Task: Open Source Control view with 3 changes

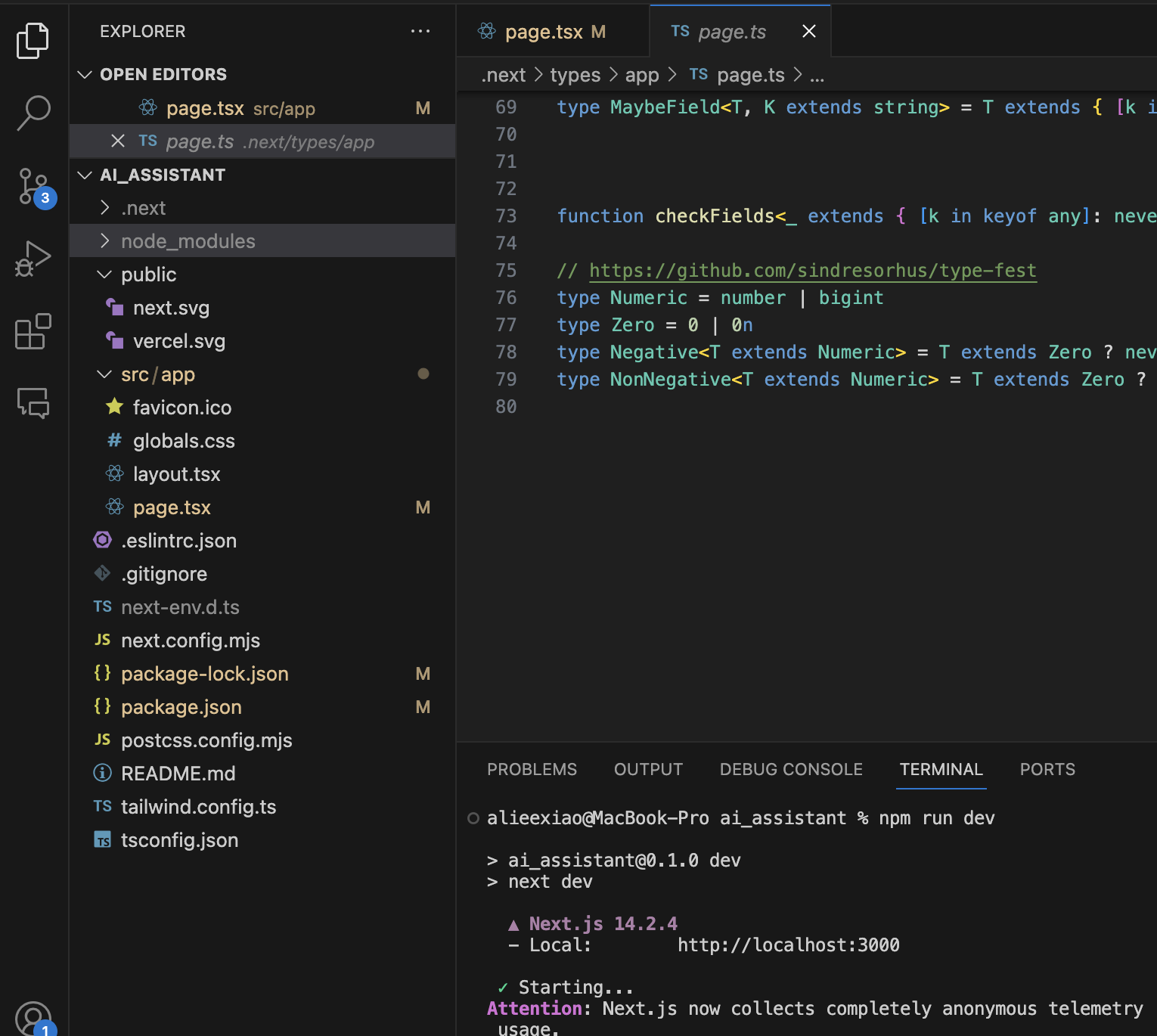Action: 35,188
